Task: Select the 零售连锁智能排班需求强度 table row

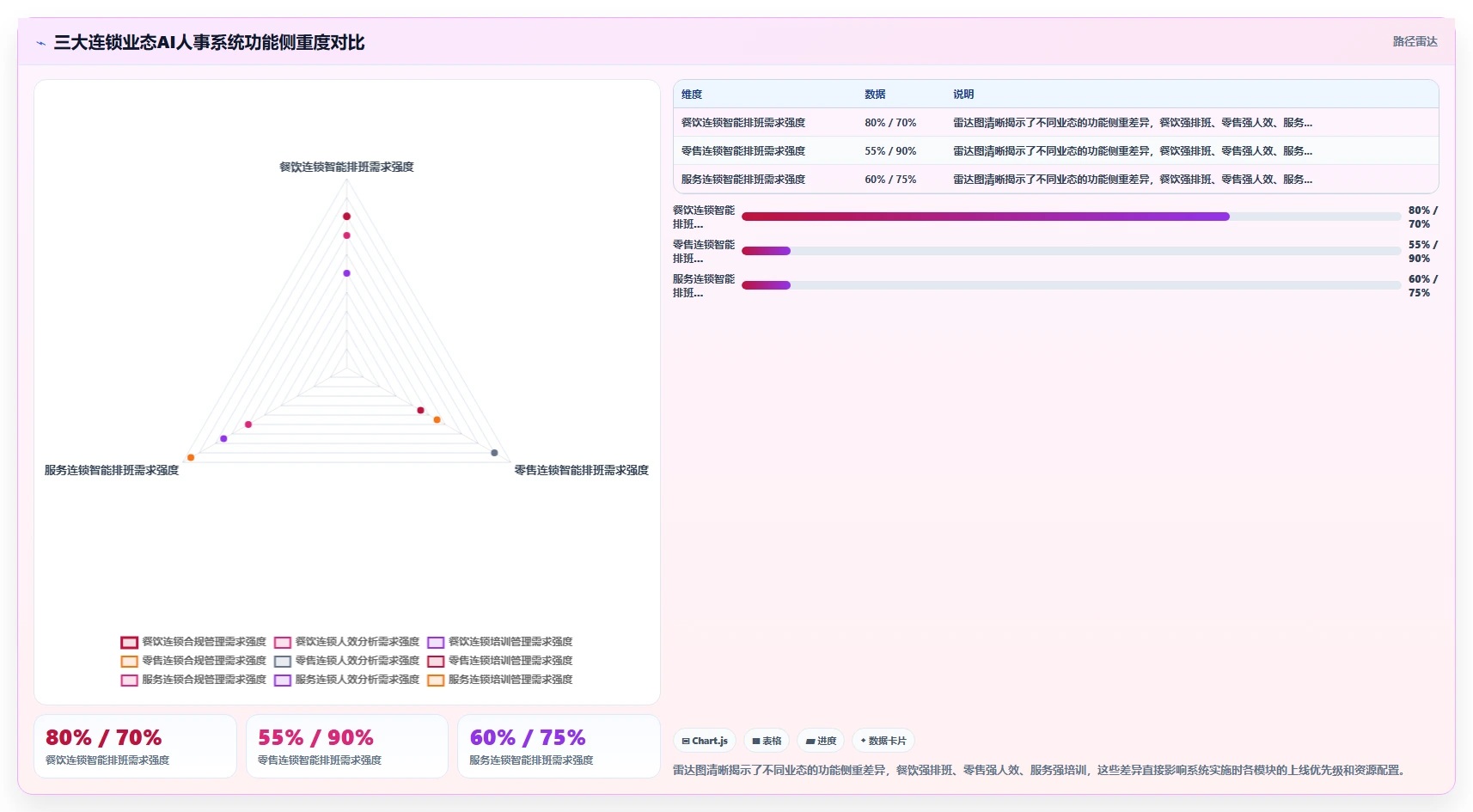Action: [1055, 151]
